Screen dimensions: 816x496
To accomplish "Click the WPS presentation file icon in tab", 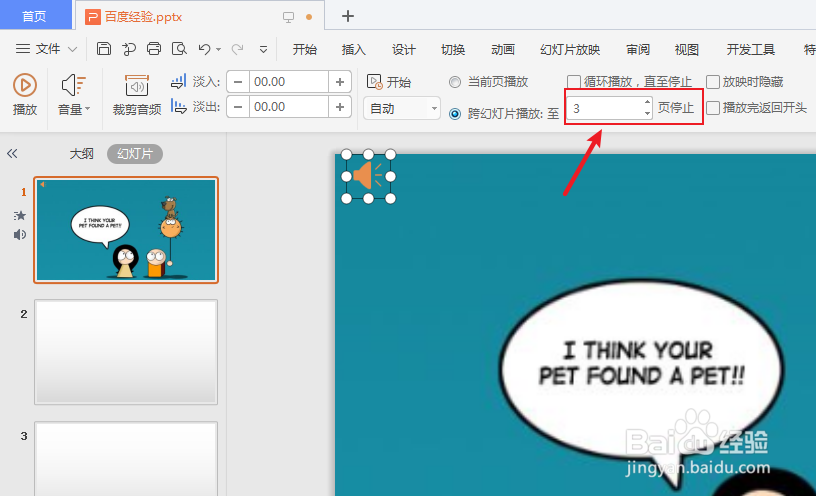I will point(93,17).
